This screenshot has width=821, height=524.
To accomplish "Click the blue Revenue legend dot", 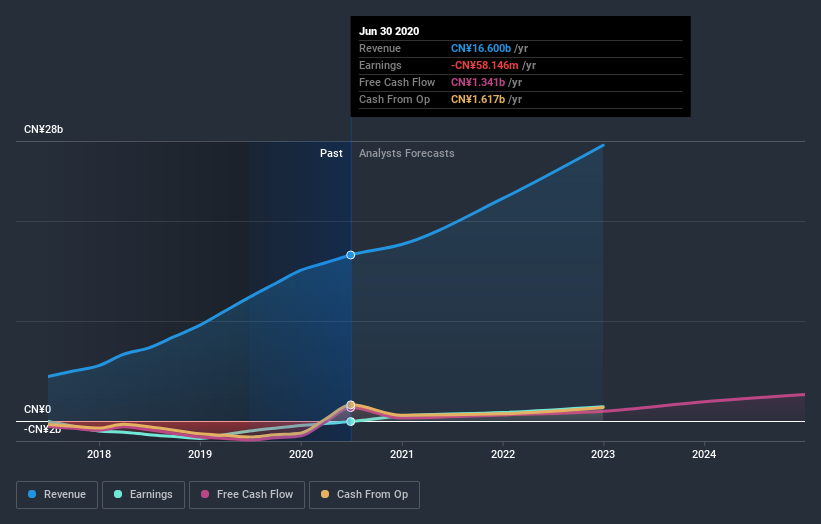I will tap(32, 494).
